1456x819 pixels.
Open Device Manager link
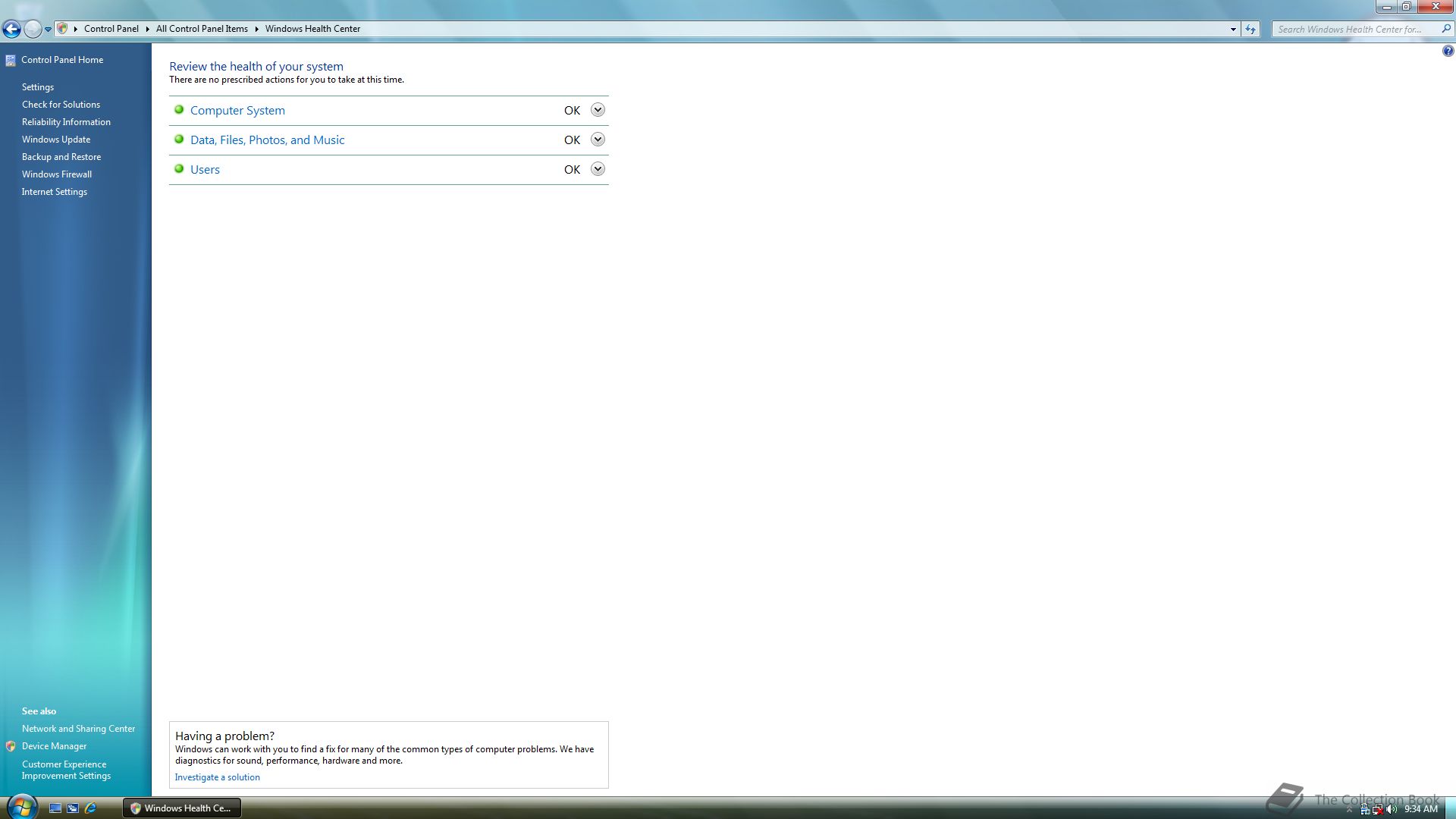[x=55, y=746]
